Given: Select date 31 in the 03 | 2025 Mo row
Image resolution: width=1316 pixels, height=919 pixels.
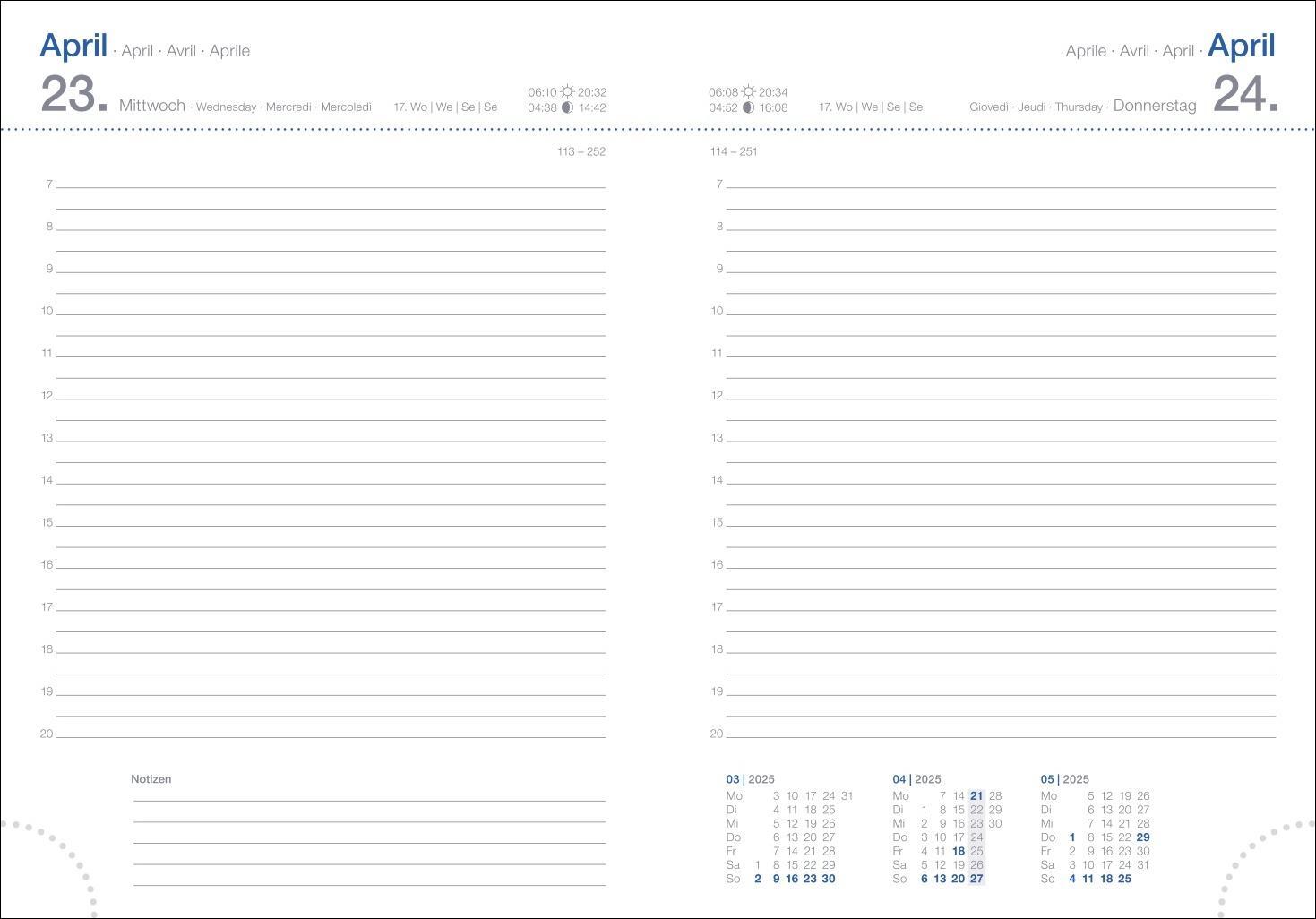Looking at the screenshot, I should coord(847,795).
